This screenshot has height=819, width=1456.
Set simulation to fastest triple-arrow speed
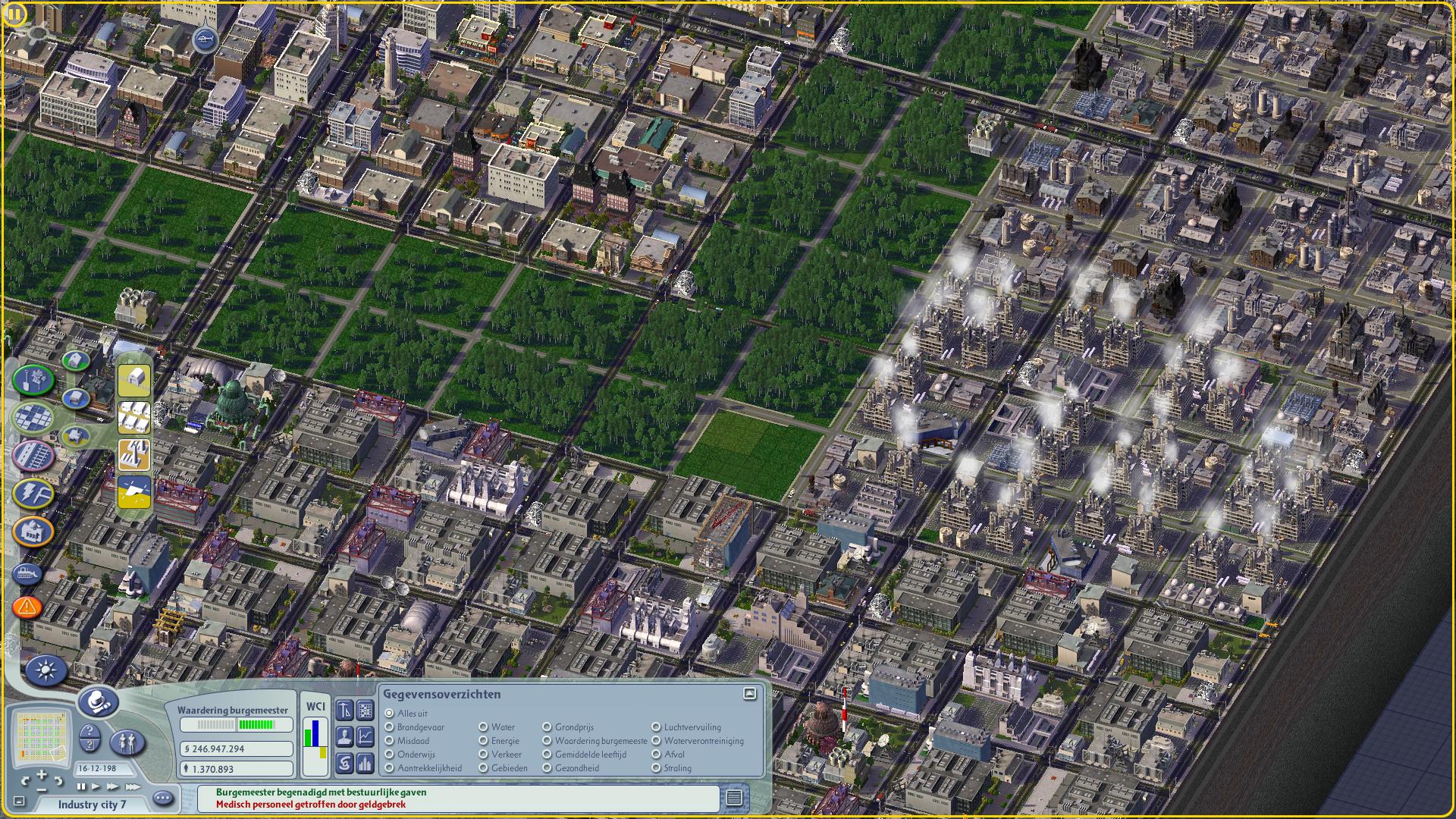point(132,786)
